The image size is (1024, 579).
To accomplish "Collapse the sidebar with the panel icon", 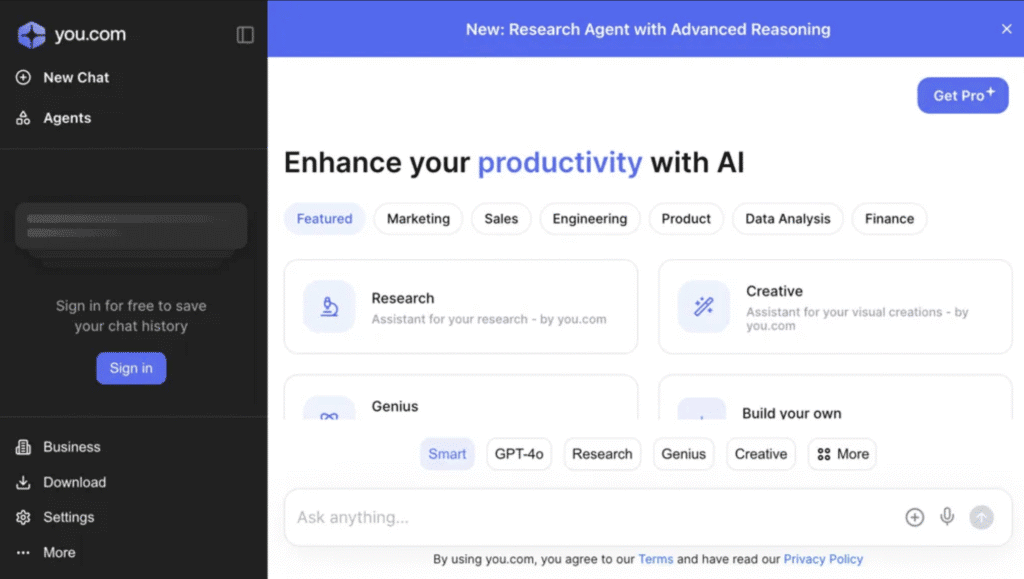I will click(x=245, y=35).
